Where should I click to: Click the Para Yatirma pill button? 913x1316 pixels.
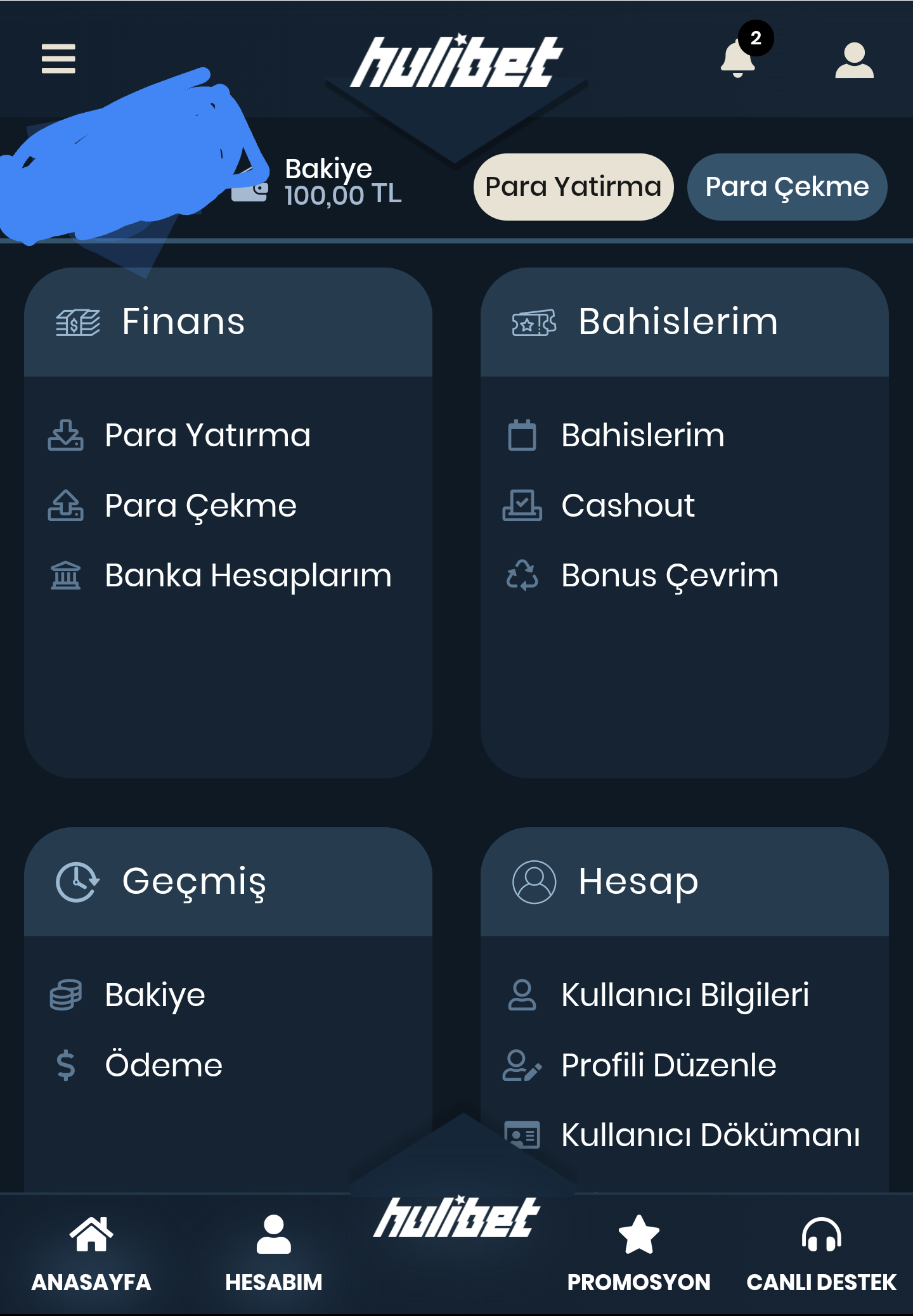point(573,187)
